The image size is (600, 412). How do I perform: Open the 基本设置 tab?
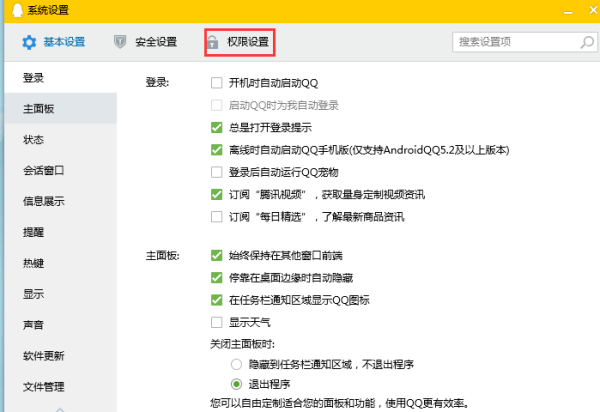click(x=54, y=42)
